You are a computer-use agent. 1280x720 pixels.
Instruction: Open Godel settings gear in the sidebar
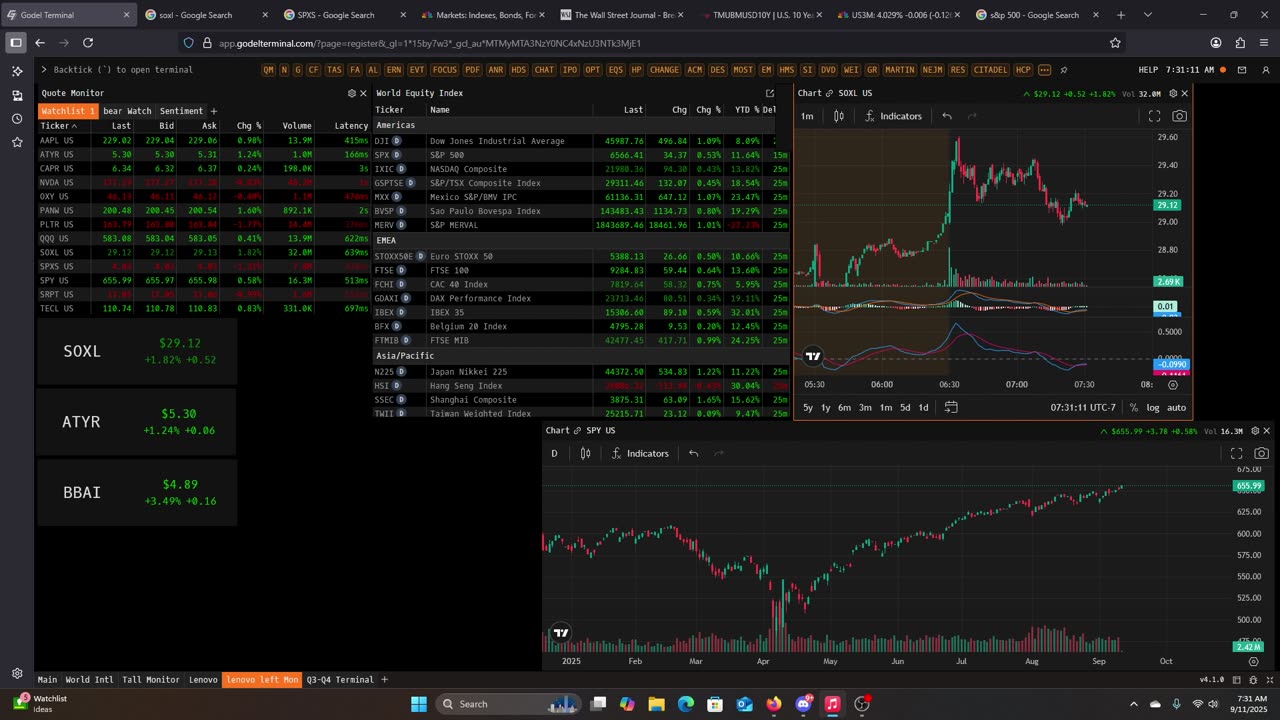tap(17, 673)
